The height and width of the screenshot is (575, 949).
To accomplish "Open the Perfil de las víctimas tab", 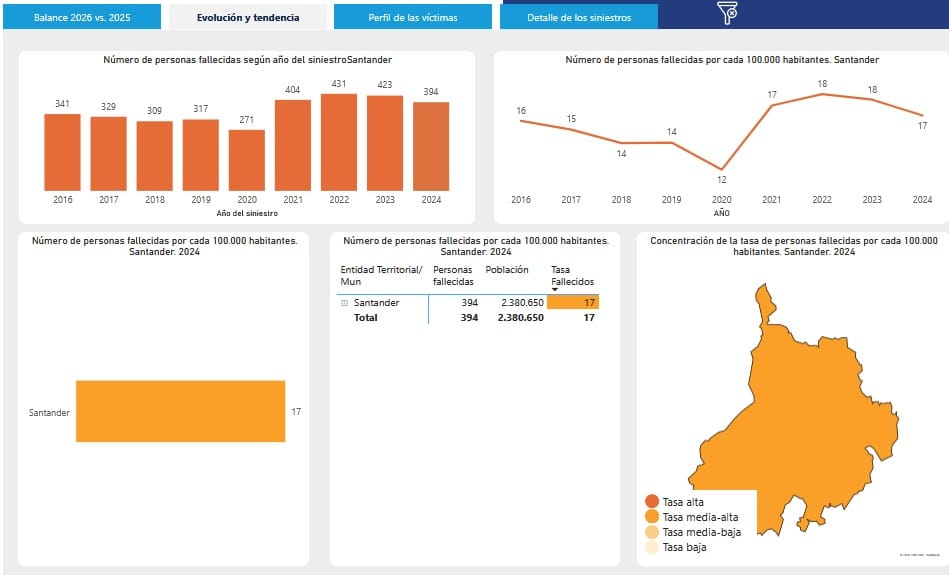I will coord(412,17).
